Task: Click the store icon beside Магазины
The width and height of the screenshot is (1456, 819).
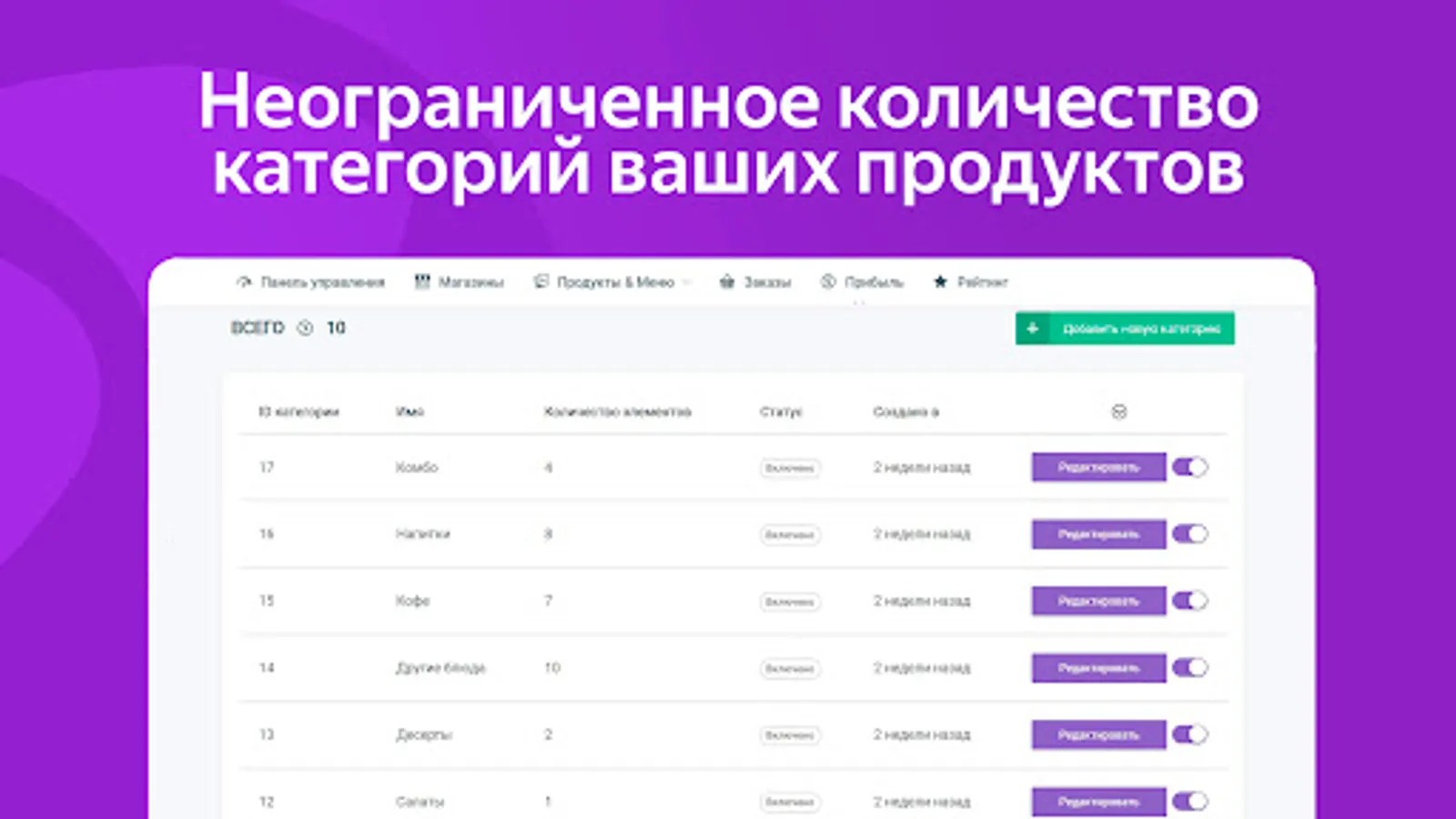Action: [422, 282]
